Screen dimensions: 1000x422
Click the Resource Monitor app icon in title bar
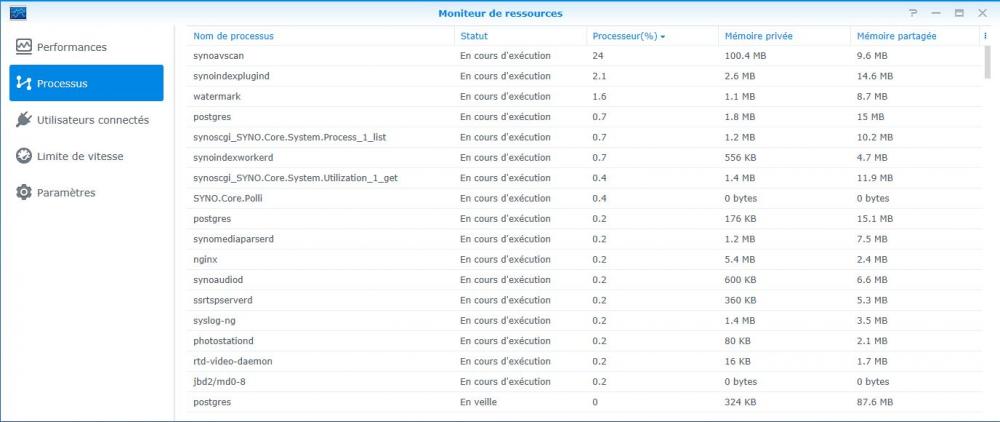(x=18, y=13)
